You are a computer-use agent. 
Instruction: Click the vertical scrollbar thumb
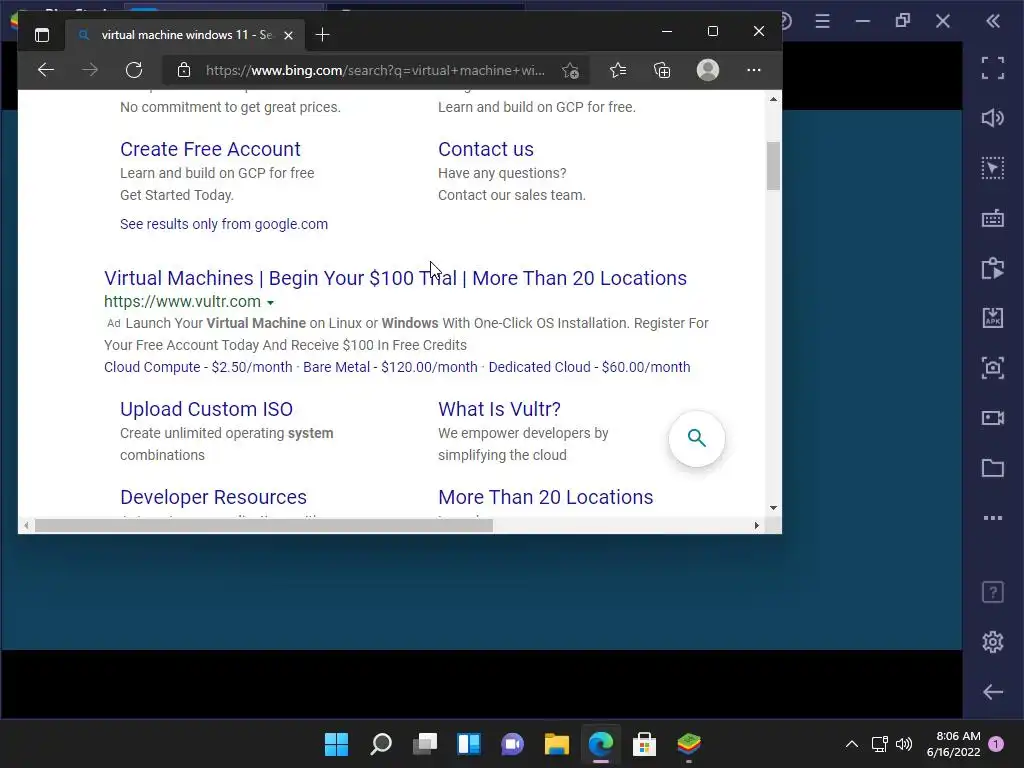coord(773,166)
